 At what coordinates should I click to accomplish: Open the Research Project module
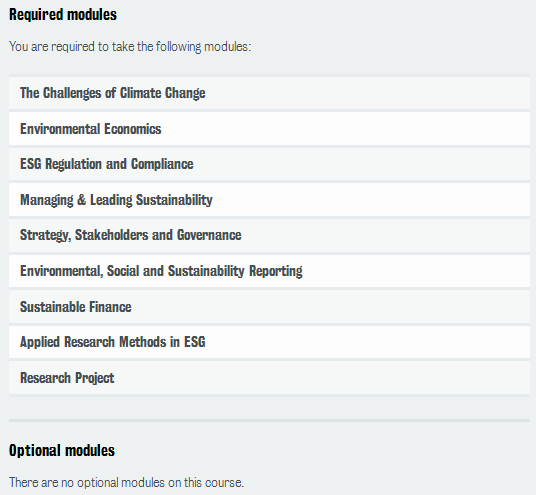269,378
